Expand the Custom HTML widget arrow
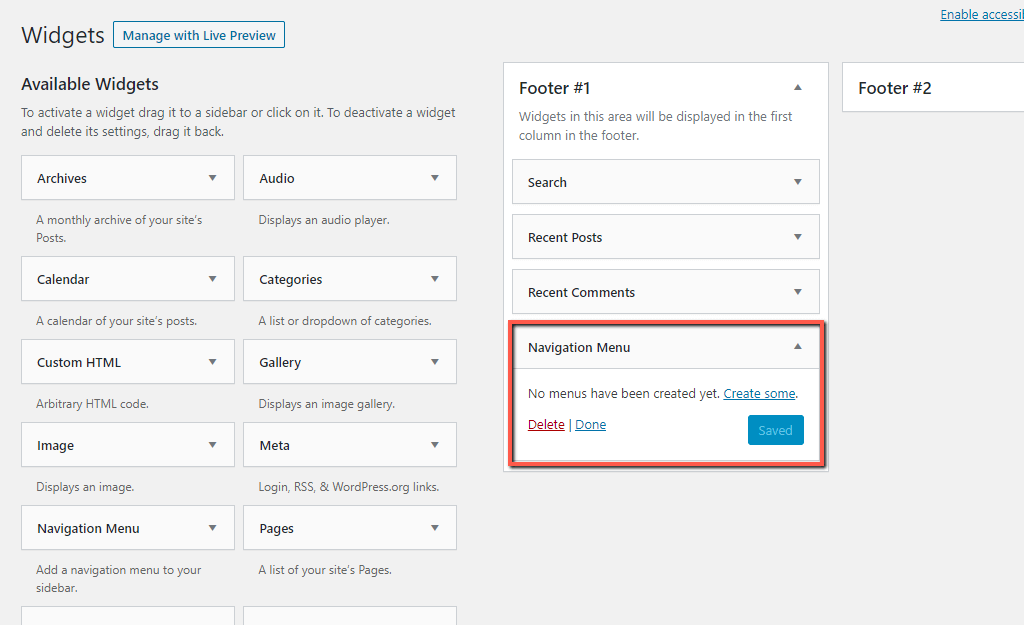The image size is (1024, 625). point(212,362)
